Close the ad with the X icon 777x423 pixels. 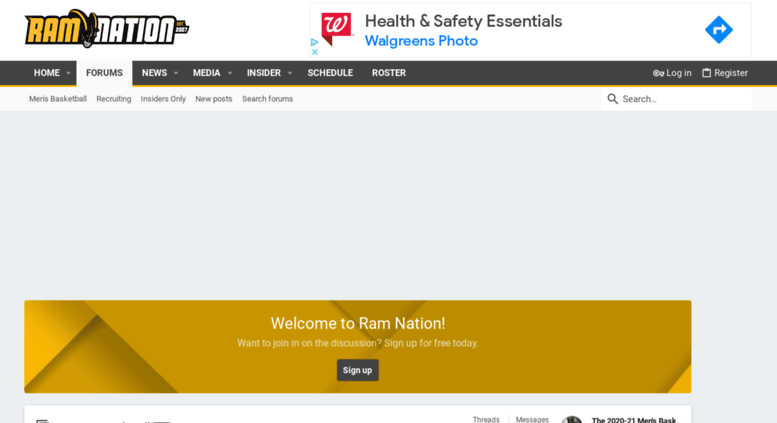click(x=314, y=52)
